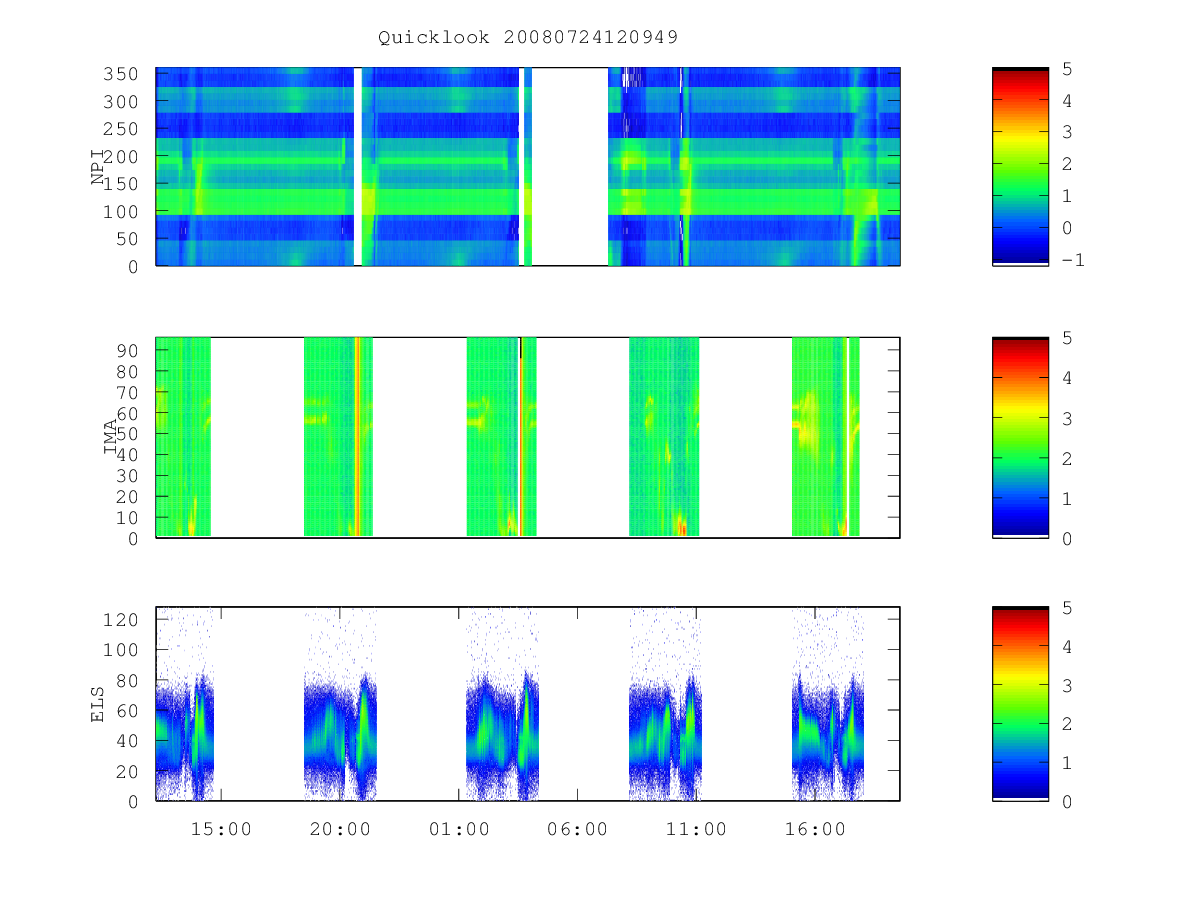The image size is (1200, 900).
Task: Click the 2 label on IMA colorbar
Action: [1066, 459]
